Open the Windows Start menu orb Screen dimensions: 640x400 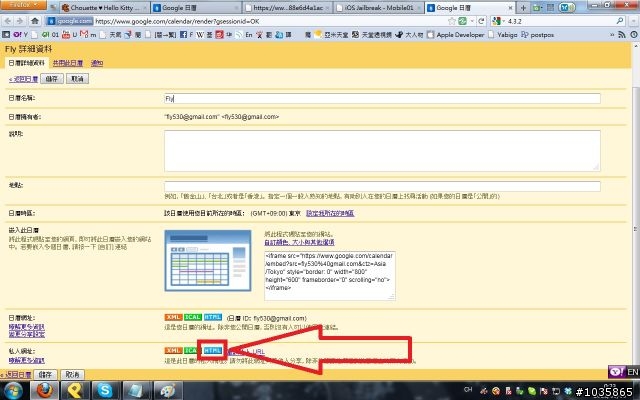(13, 391)
